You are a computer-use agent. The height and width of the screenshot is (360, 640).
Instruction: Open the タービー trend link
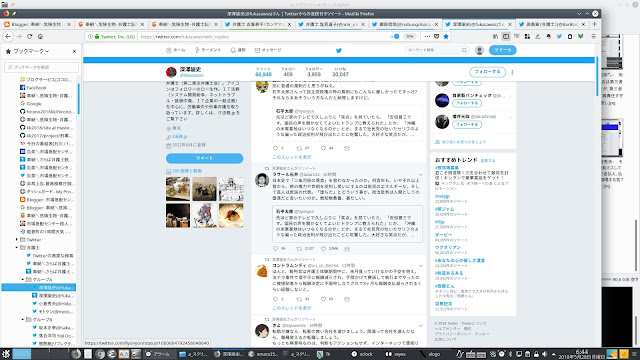pos(443,235)
